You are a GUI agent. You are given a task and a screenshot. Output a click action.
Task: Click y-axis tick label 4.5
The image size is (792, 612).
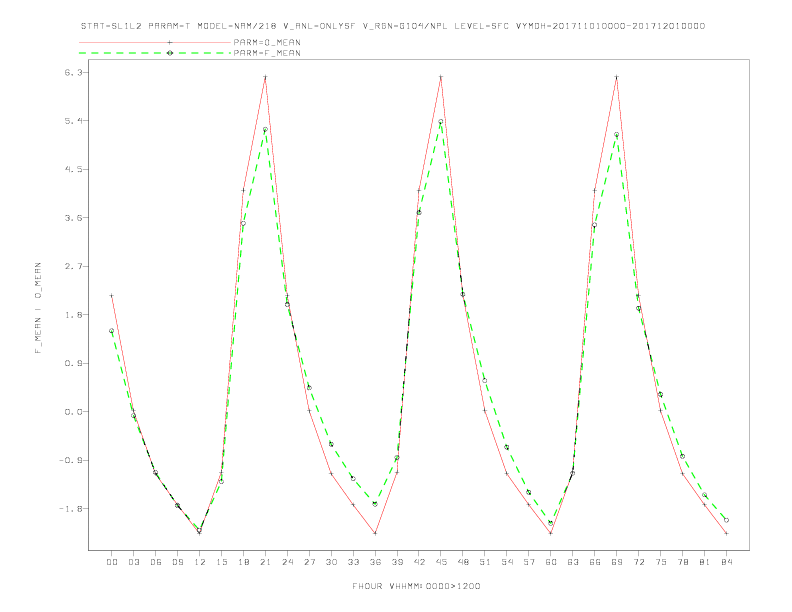click(73, 169)
